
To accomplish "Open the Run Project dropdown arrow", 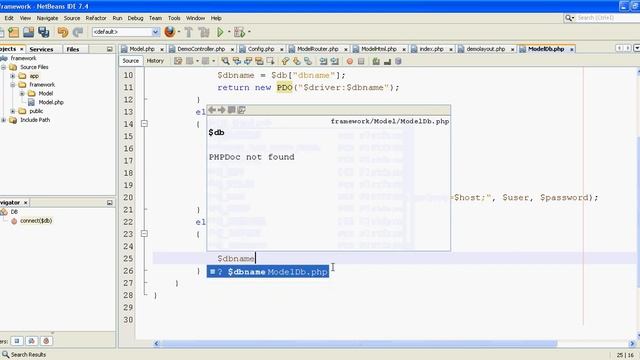I will point(229,32).
